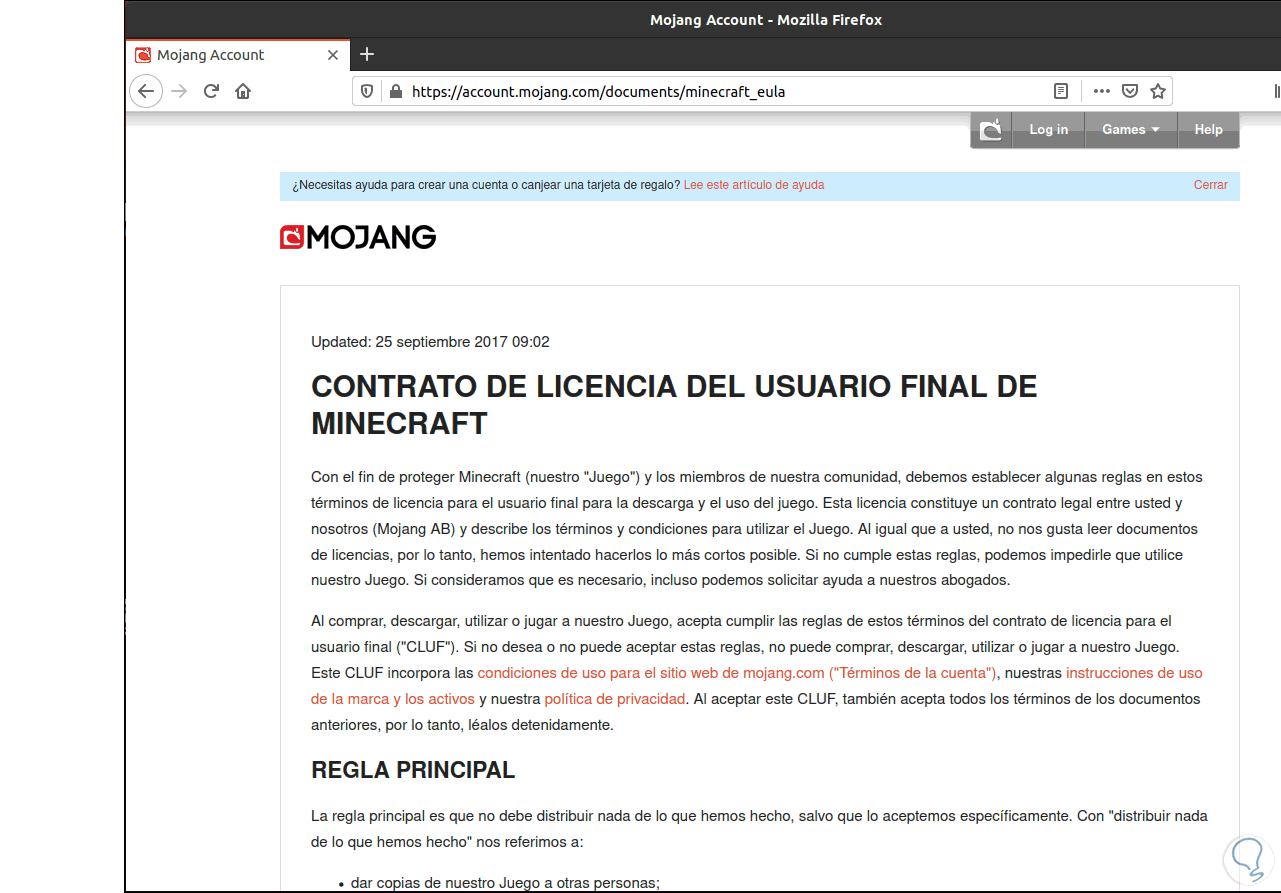Click the 'Updated: 25 septiembre 2017 09:02' text
1281x893 pixels.
[x=430, y=342]
